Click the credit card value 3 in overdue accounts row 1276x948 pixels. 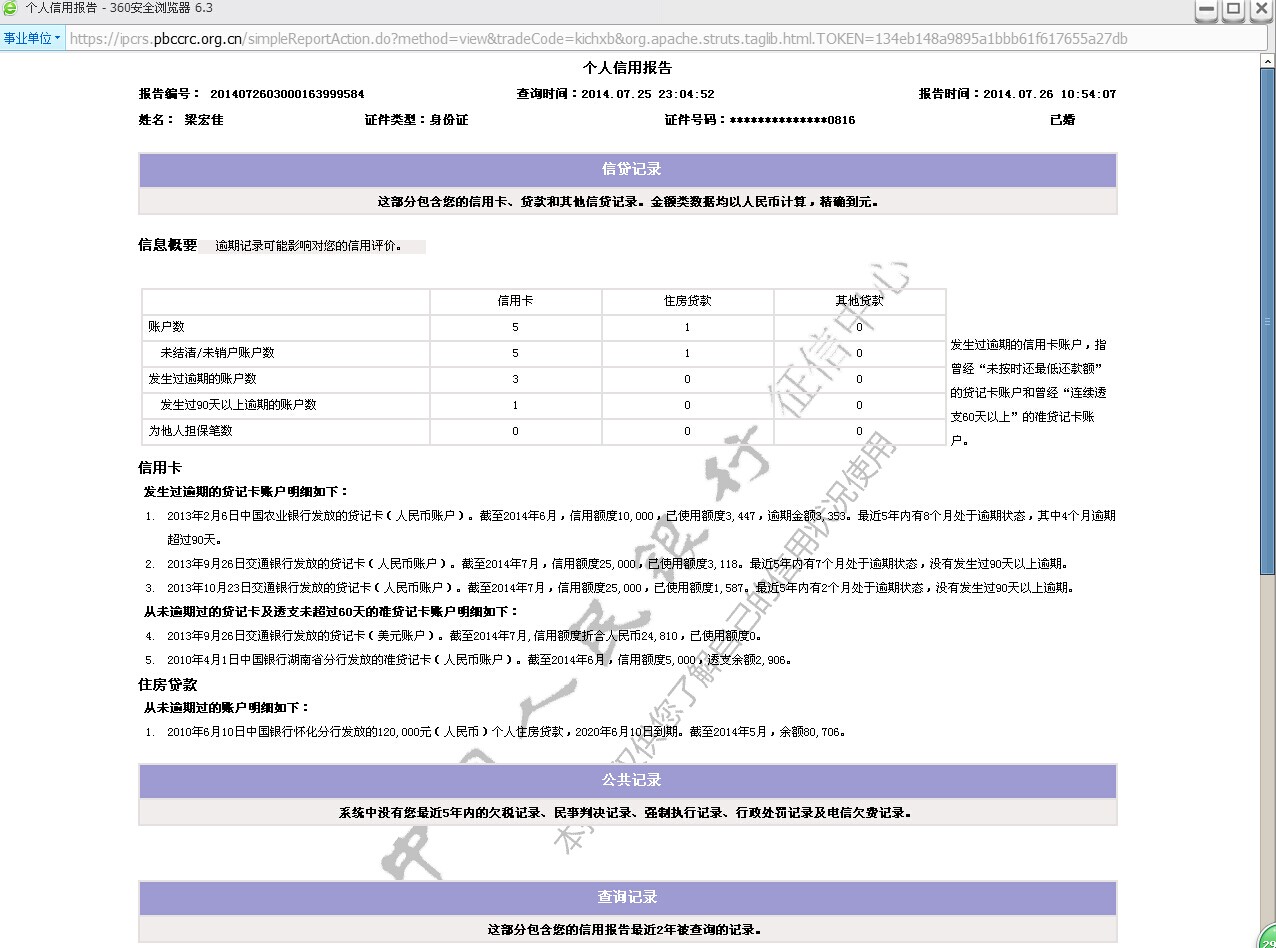515,379
